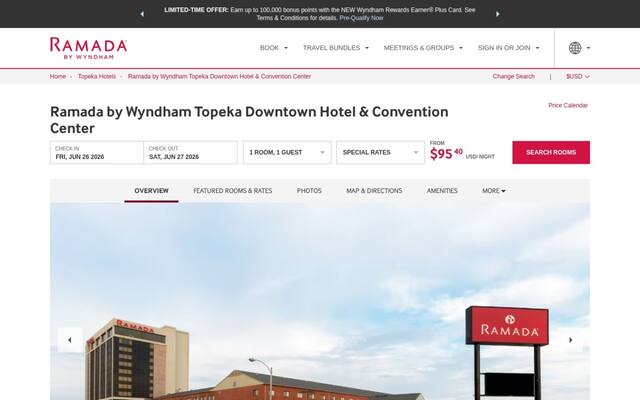Screen dimensions: 640x400
Task: Show next promotional banner offer
Action: [498, 14]
